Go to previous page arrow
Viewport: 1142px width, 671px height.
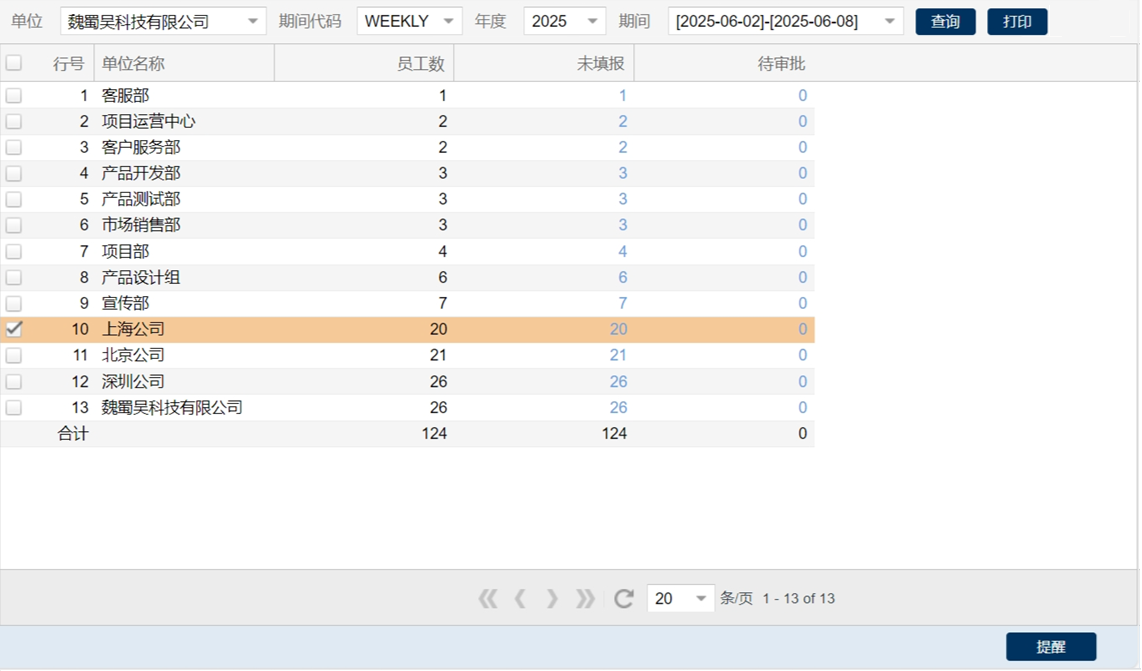pyautogui.click(x=520, y=598)
